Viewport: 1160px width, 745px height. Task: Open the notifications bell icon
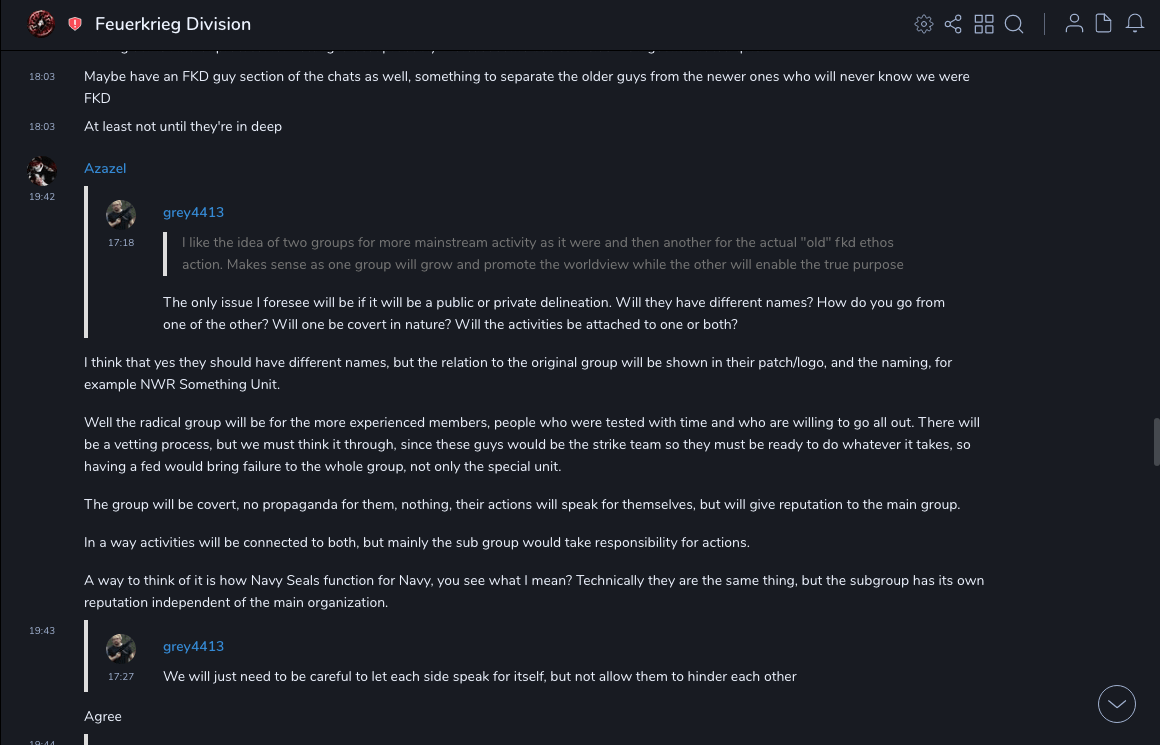[1135, 24]
